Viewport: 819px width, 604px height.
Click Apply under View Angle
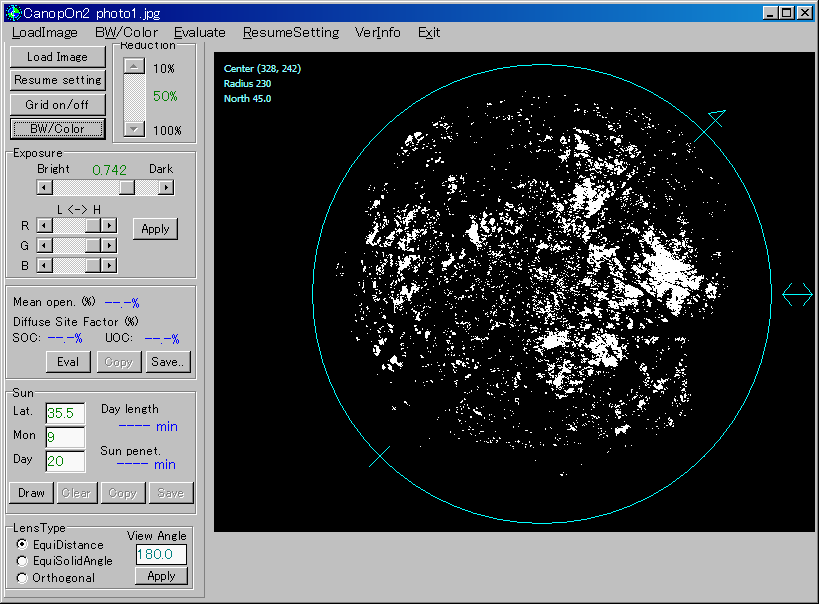pos(161,576)
